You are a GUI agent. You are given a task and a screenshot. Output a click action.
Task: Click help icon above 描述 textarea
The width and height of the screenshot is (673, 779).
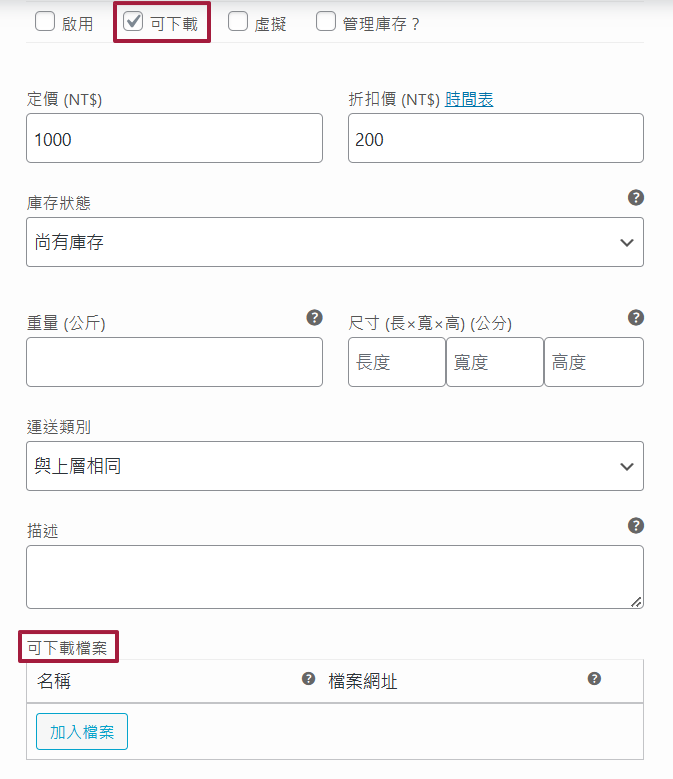point(635,526)
